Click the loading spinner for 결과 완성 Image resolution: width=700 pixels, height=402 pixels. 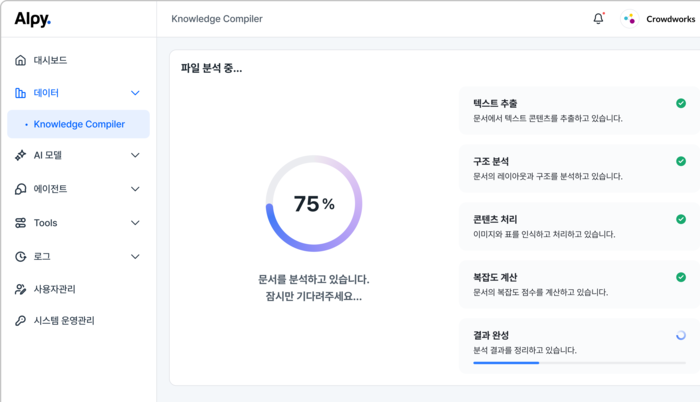(x=681, y=335)
